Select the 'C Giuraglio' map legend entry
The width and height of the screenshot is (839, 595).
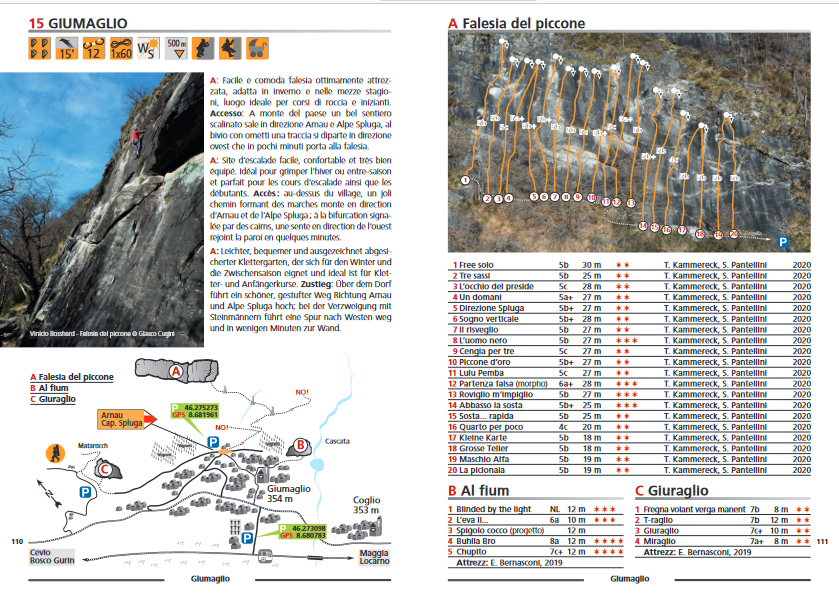click(x=52, y=399)
